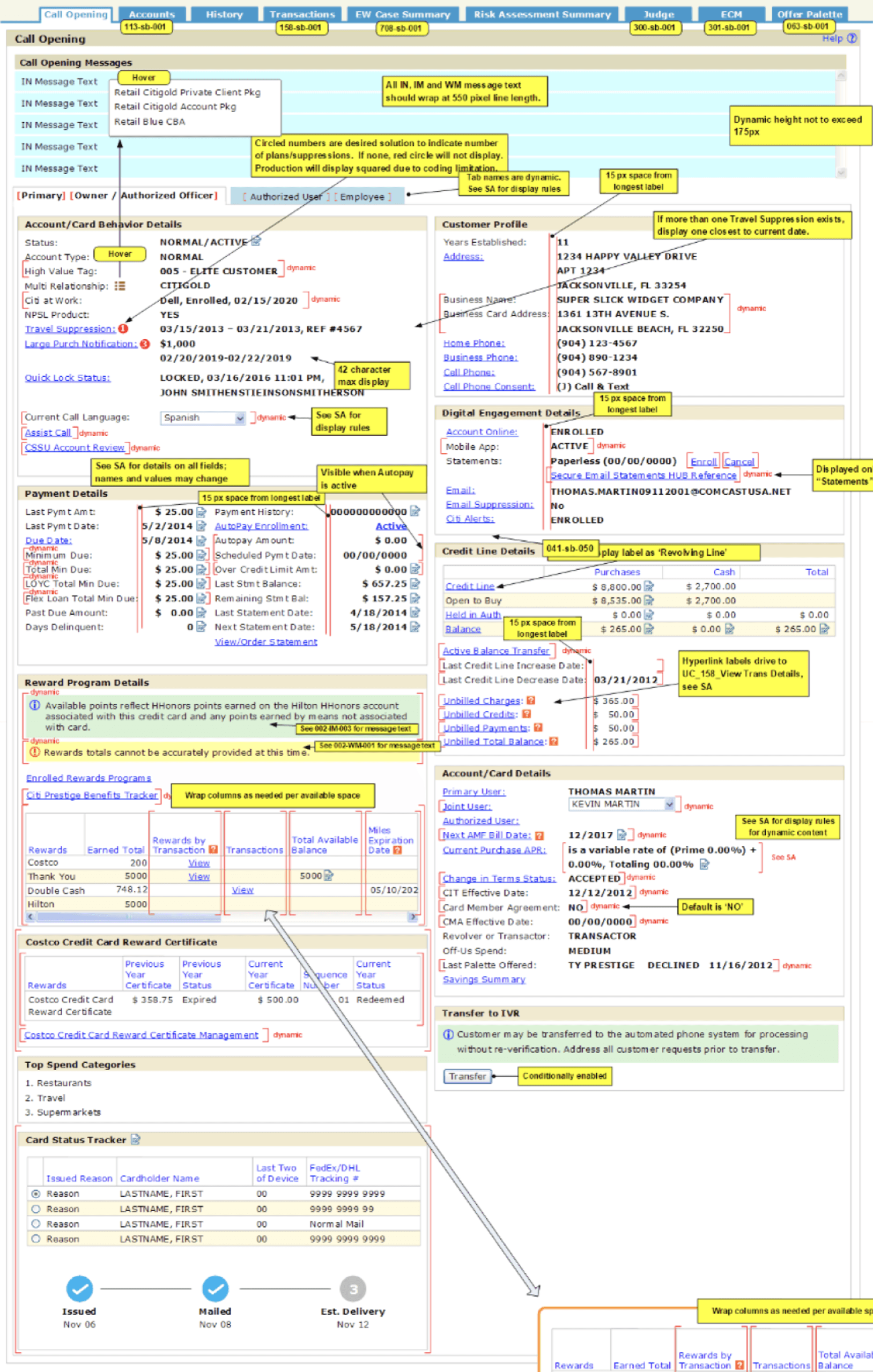Open the Payment History detail icon

pyautogui.click(x=415, y=511)
